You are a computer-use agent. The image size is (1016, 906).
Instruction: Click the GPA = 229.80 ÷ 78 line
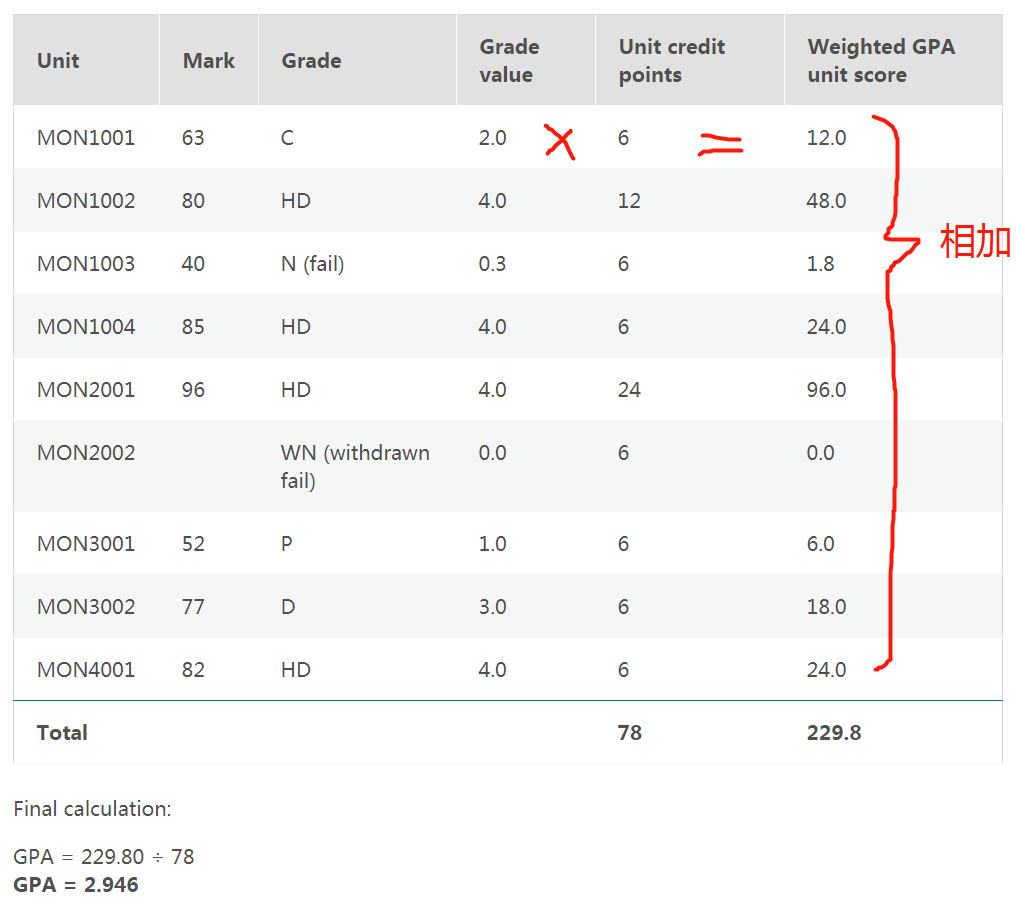point(104,857)
